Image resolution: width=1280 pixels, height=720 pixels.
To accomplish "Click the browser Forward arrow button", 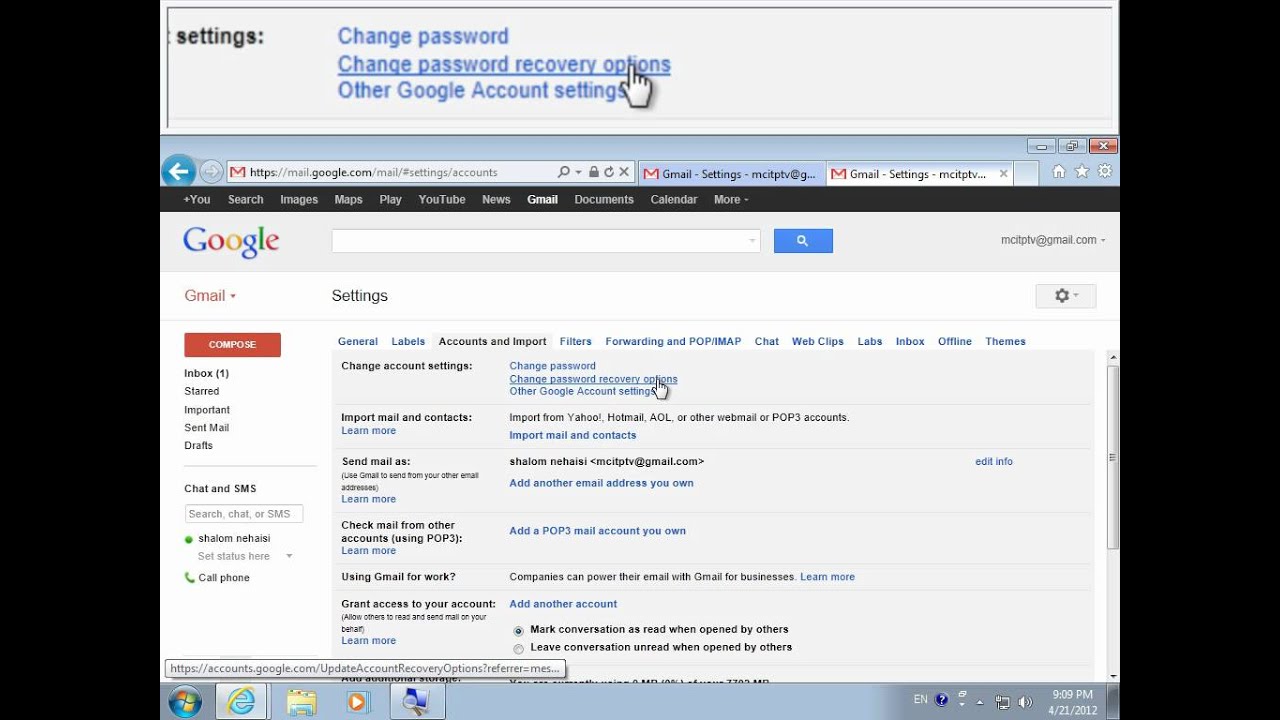I will tap(210, 172).
